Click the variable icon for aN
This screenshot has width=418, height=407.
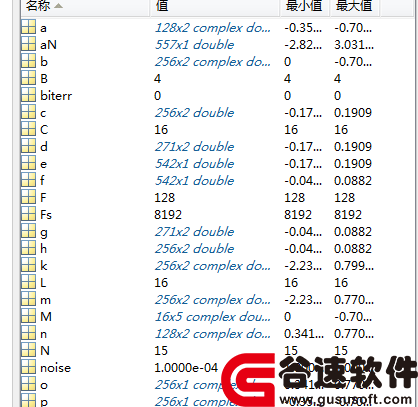click(28, 44)
